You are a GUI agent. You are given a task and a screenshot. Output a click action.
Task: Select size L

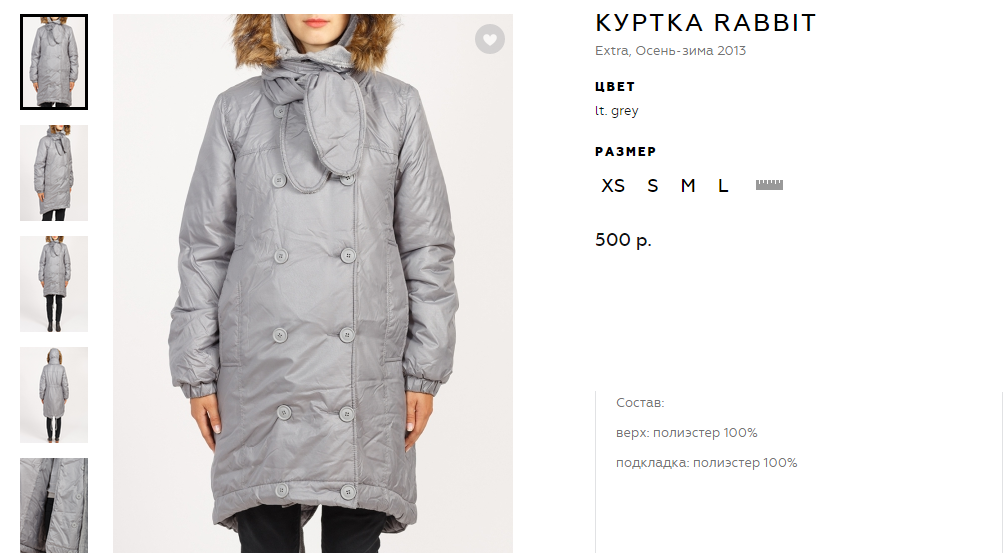723,186
